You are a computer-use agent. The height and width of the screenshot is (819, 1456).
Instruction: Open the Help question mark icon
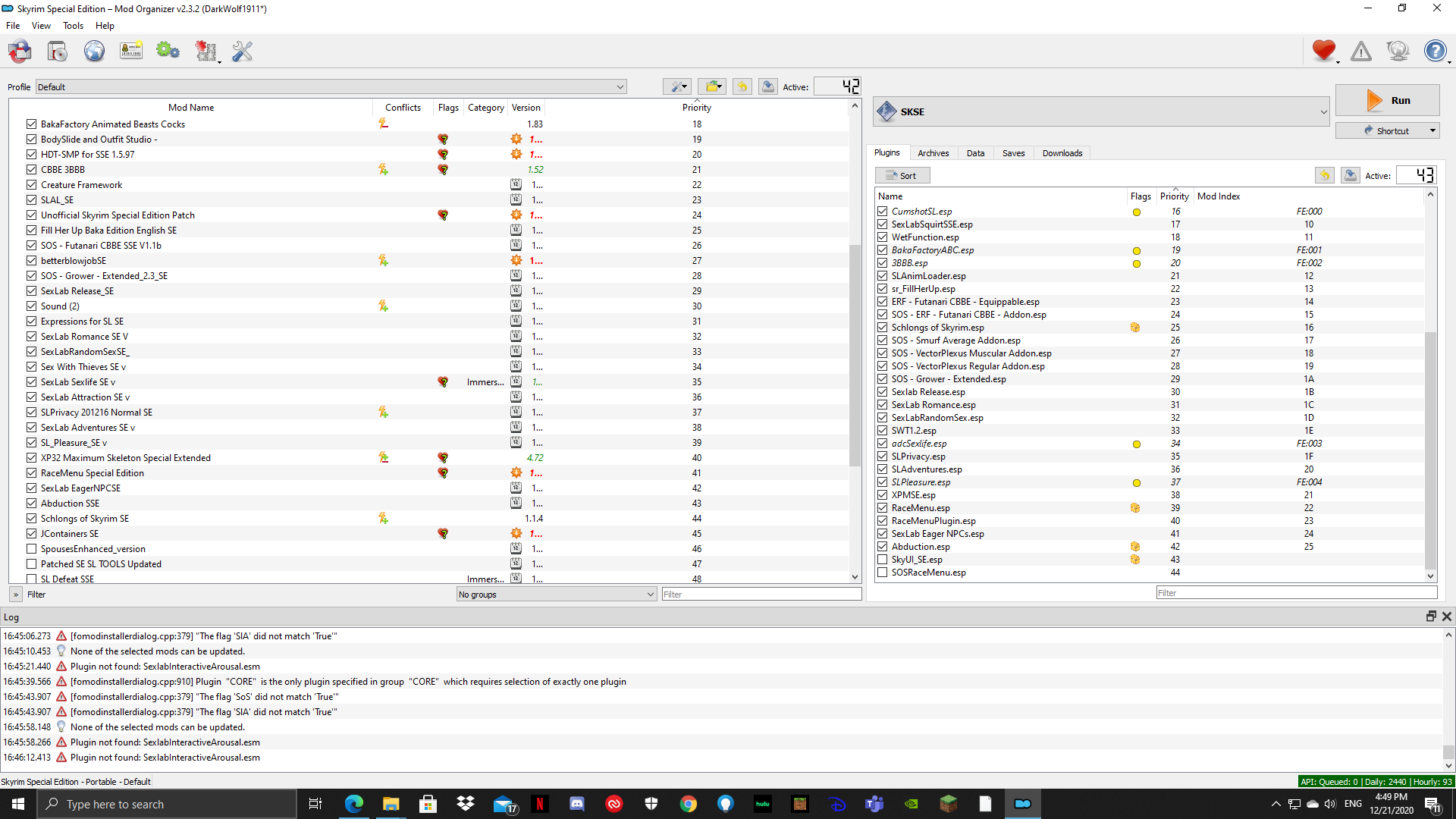[1435, 51]
